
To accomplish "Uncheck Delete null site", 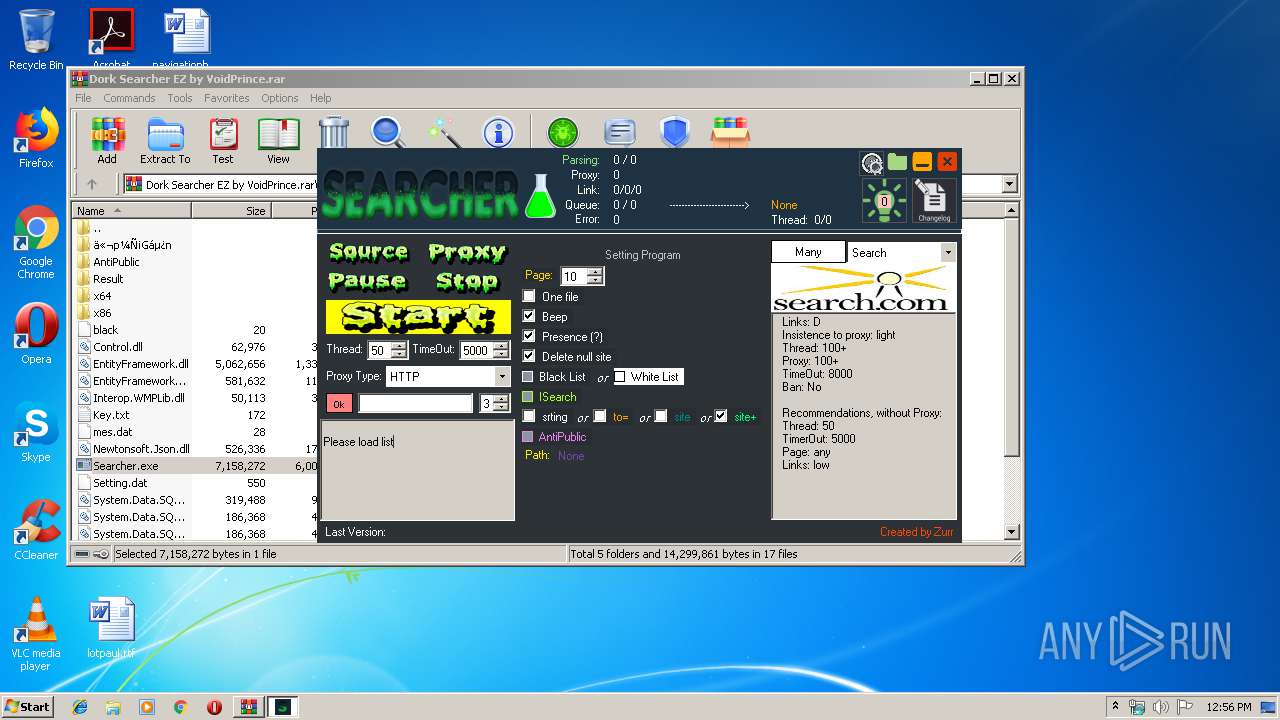I will pos(530,356).
